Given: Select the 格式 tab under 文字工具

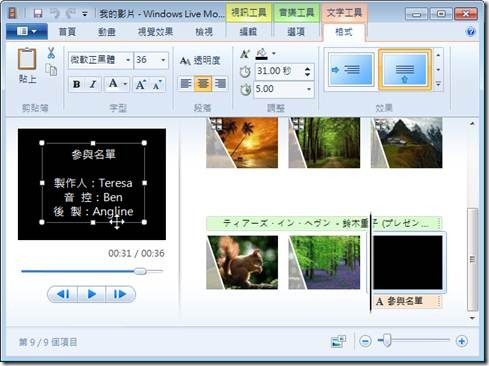Looking at the screenshot, I should (x=344, y=32).
